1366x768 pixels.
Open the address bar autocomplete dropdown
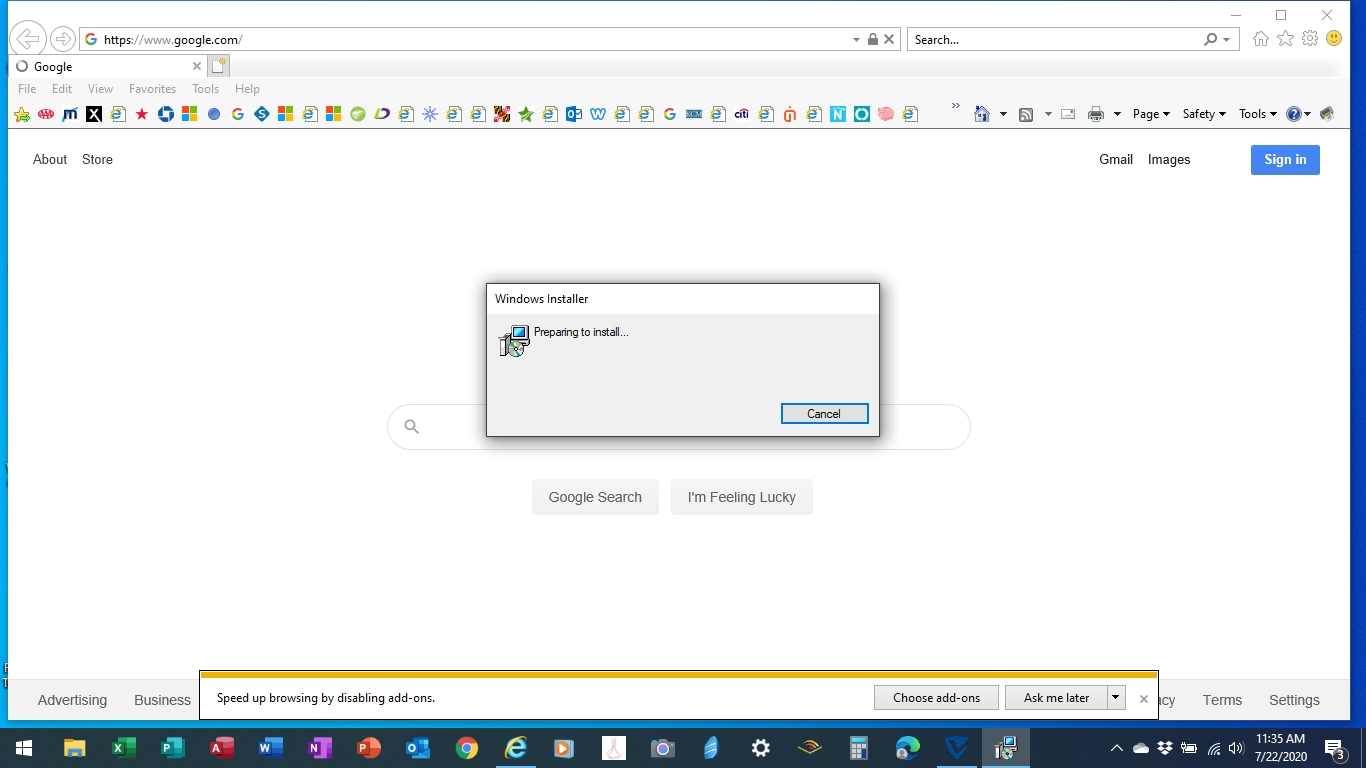(856, 40)
